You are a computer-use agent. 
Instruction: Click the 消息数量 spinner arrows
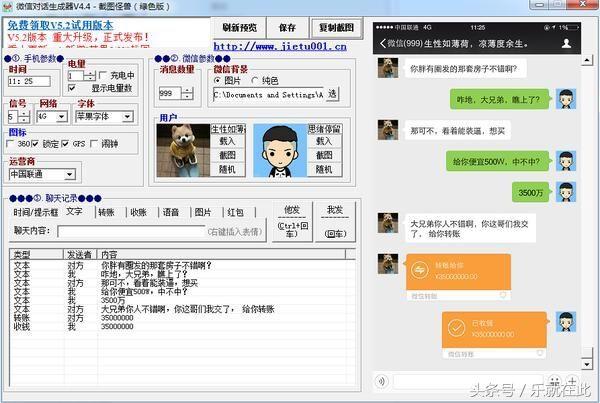(x=187, y=93)
